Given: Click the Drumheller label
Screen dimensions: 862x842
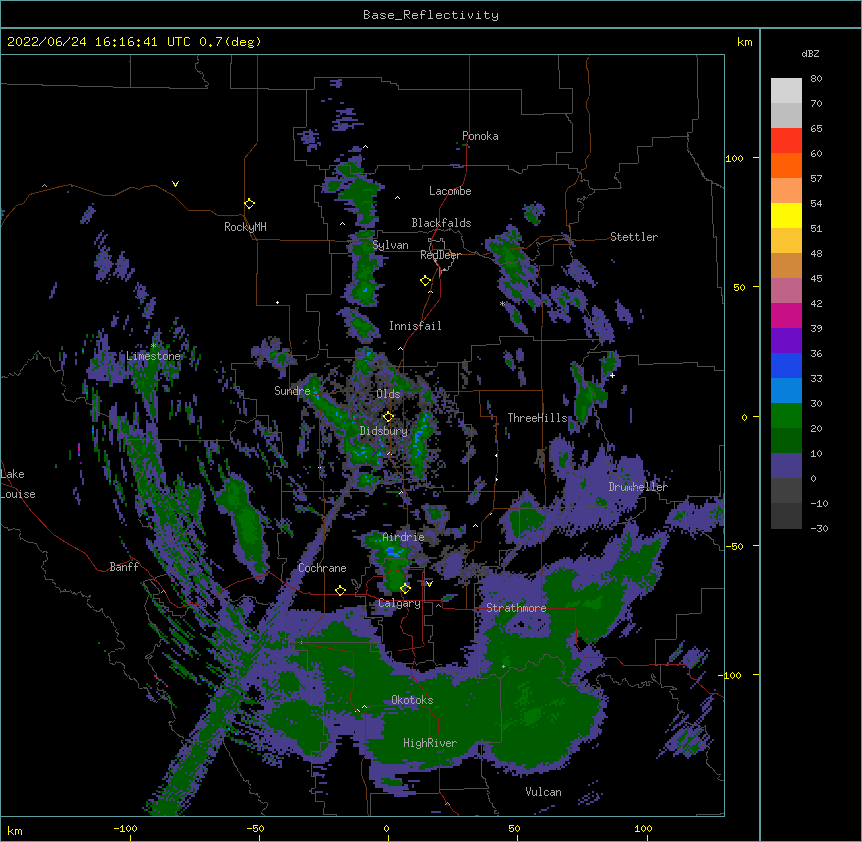Looking at the screenshot, I should click(638, 487).
